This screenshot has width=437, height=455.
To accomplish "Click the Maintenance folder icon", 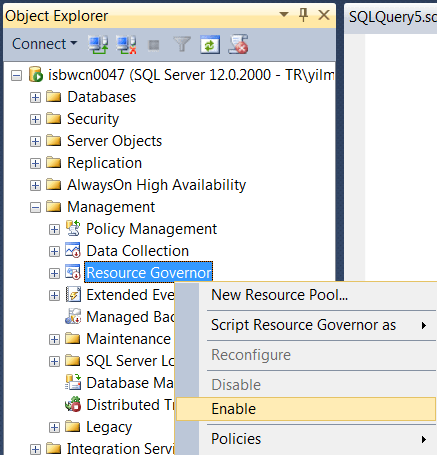I will click(73, 338).
